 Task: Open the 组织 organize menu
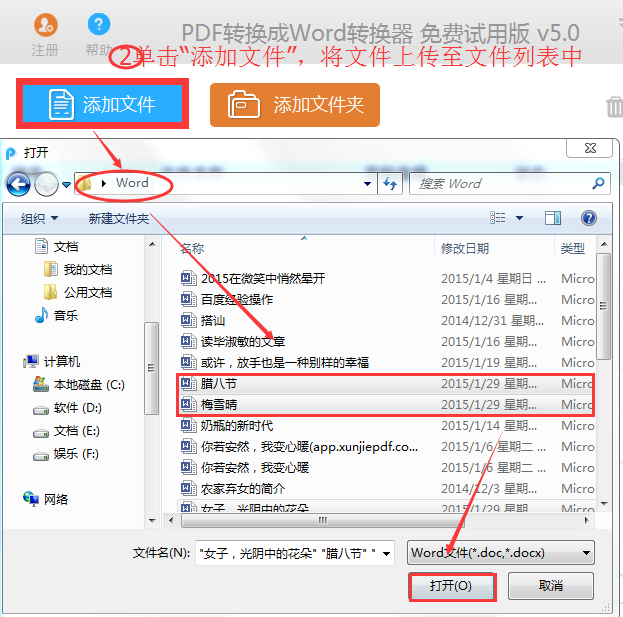coord(39,218)
